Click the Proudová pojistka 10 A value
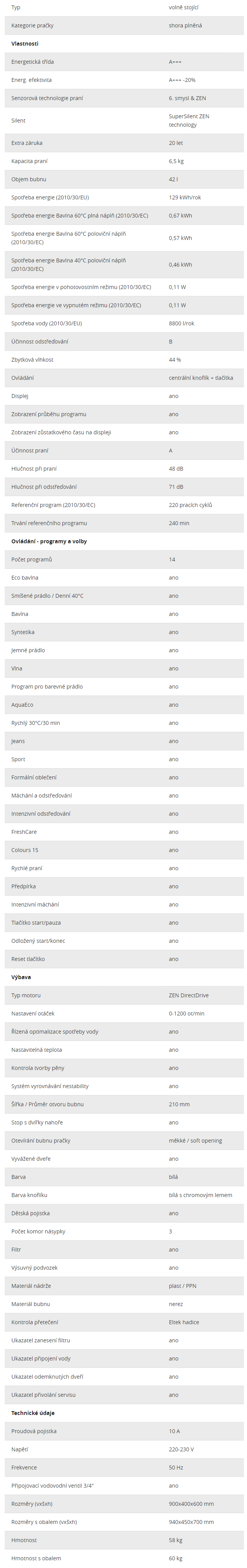 175,1431
